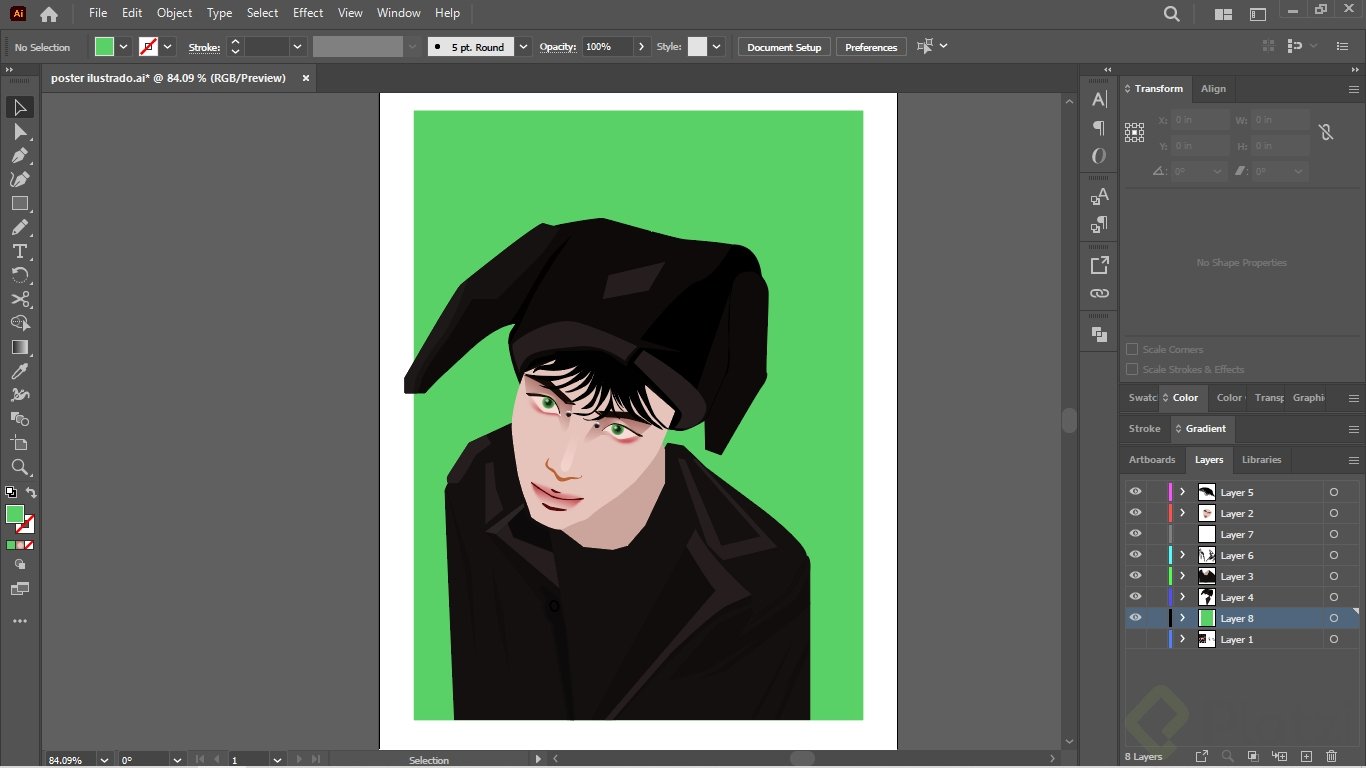Open the Opacity dropdown arrow

(x=642, y=47)
